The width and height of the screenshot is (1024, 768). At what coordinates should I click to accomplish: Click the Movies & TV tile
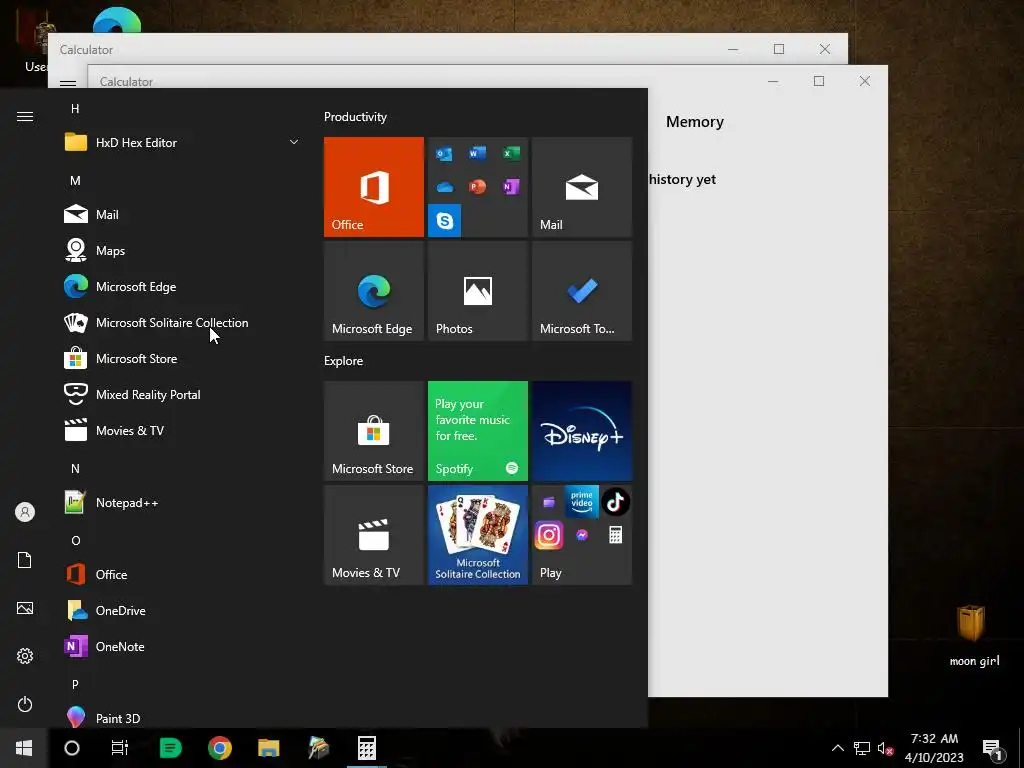[x=374, y=535]
